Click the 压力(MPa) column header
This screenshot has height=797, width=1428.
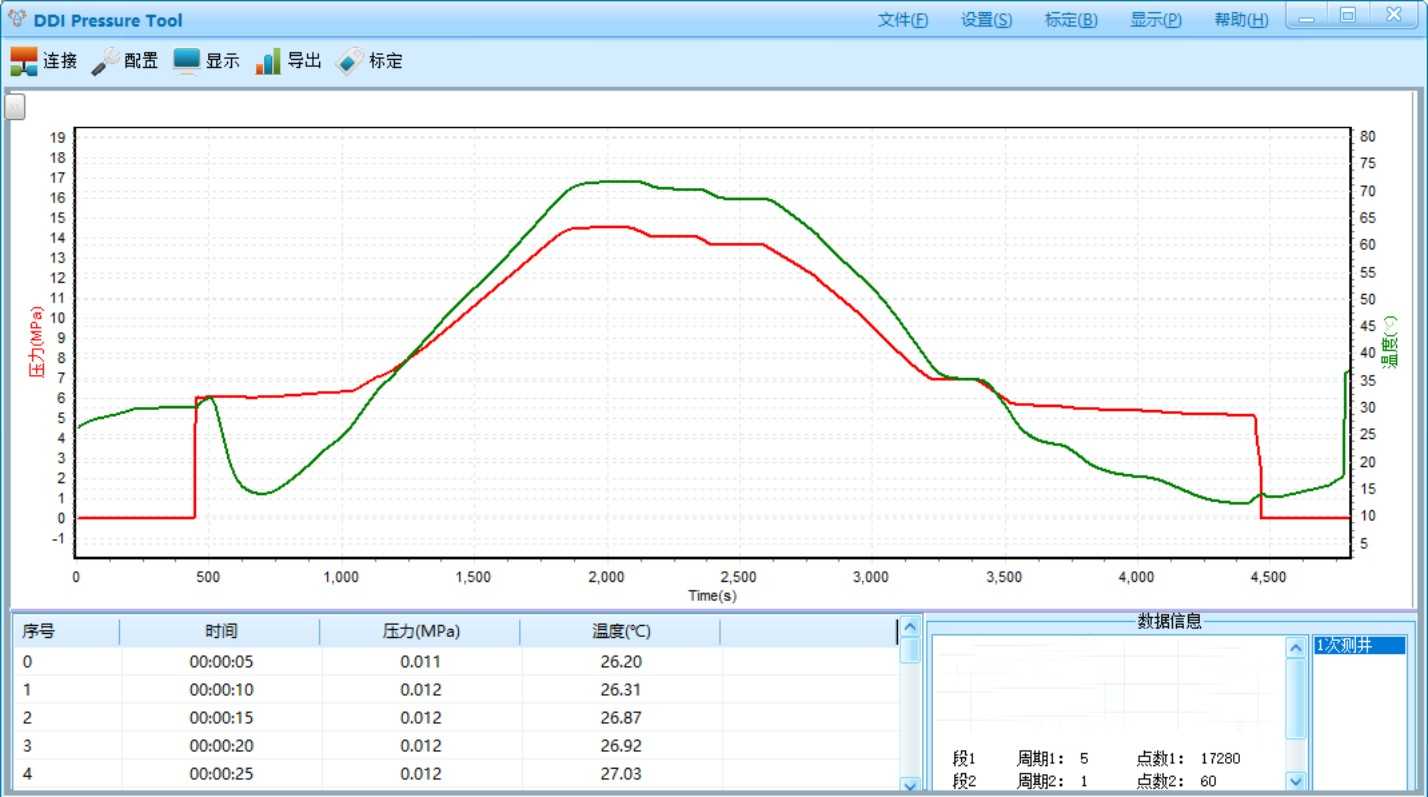(x=421, y=632)
